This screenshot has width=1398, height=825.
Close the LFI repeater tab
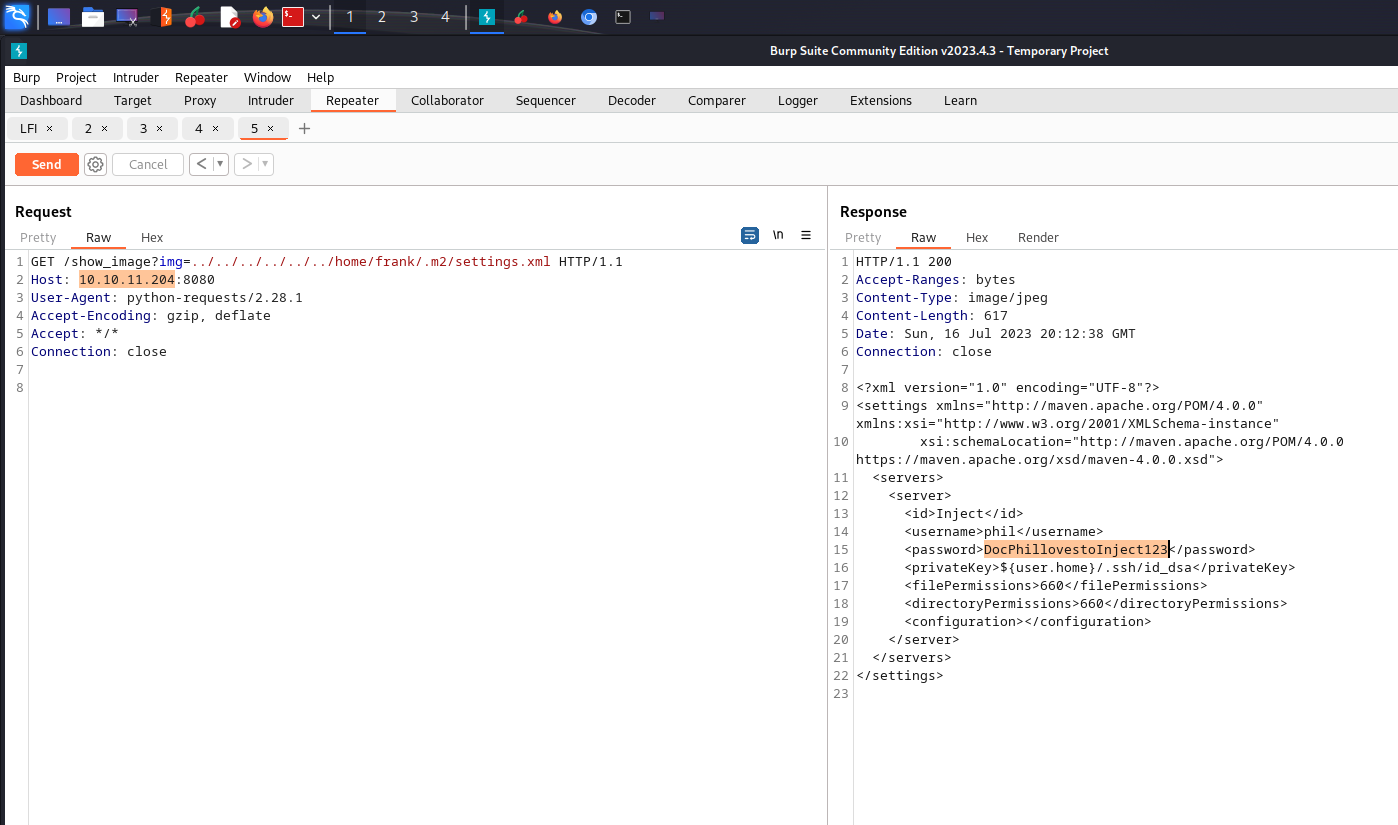coord(49,128)
